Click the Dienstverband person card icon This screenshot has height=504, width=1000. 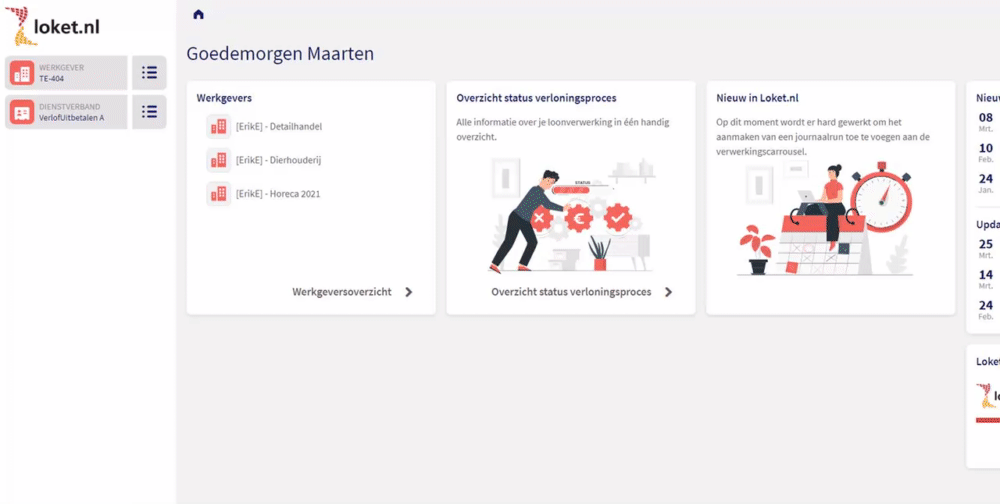[x=22, y=112]
